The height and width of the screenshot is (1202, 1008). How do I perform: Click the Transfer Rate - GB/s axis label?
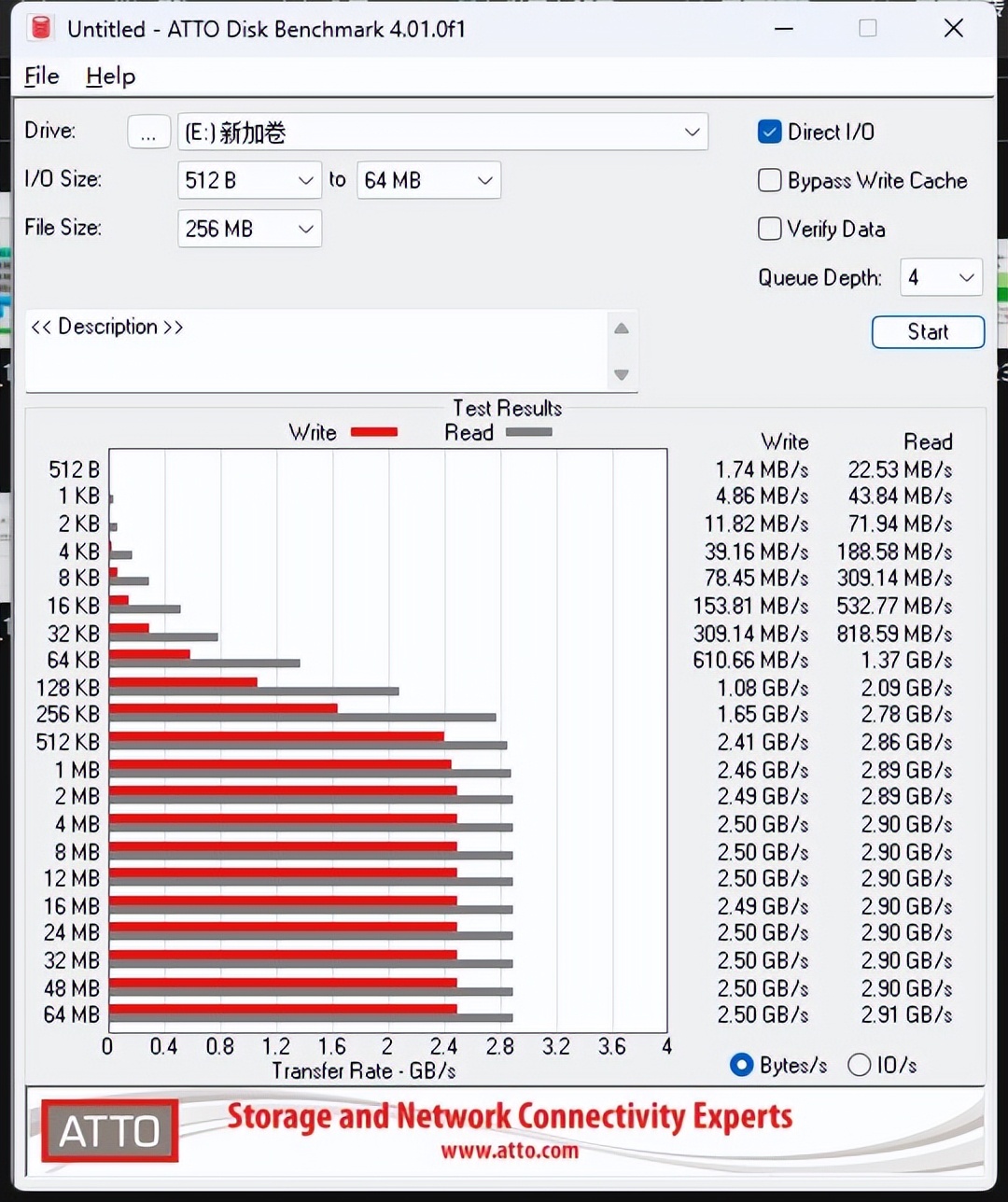364,1070
